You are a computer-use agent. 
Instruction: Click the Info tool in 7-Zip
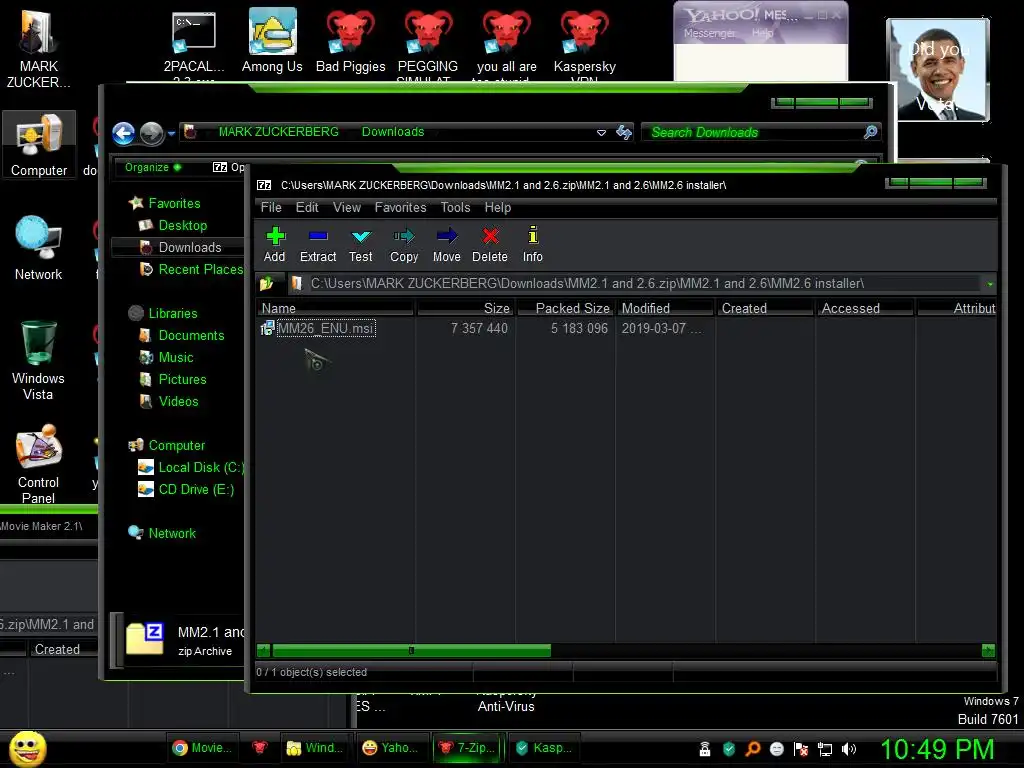532,244
